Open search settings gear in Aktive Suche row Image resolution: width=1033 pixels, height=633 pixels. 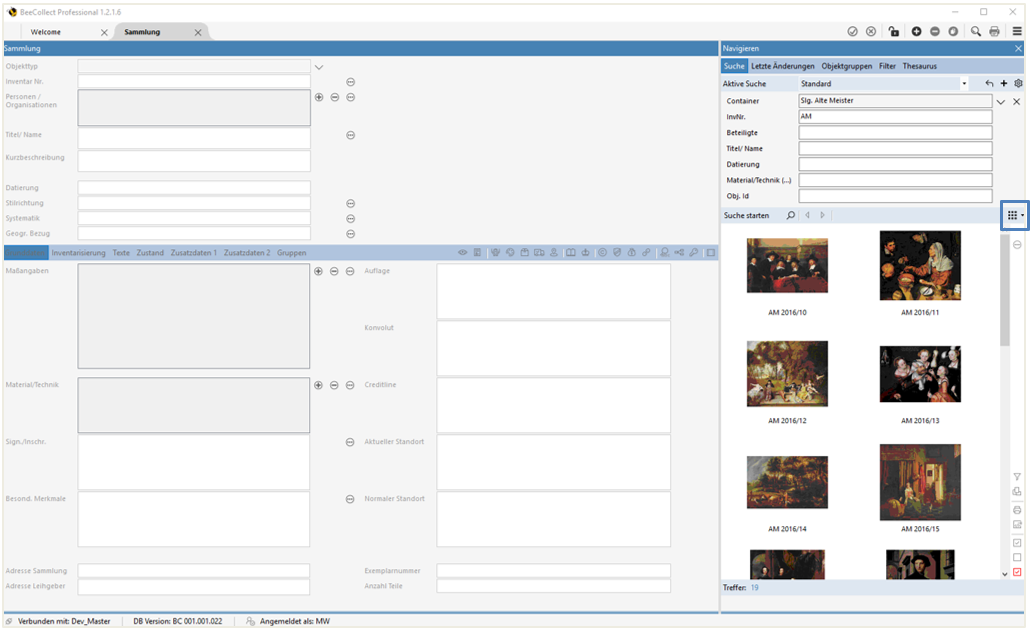click(x=1018, y=84)
